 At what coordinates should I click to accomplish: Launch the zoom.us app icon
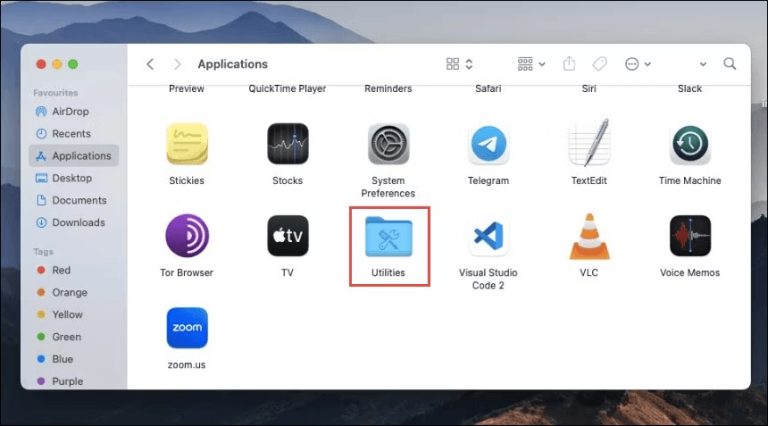(x=187, y=328)
